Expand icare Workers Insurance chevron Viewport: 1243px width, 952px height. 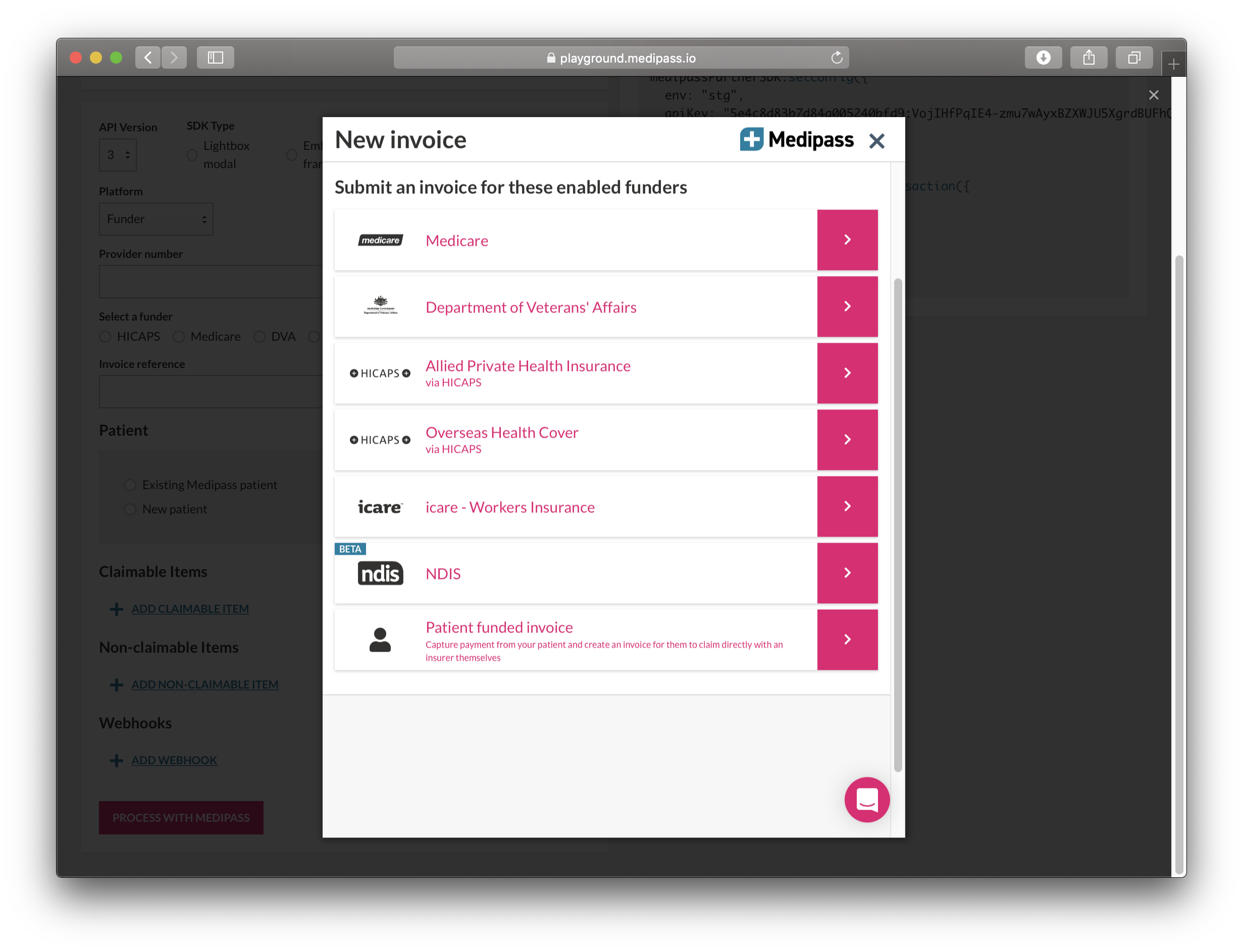pos(847,506)
